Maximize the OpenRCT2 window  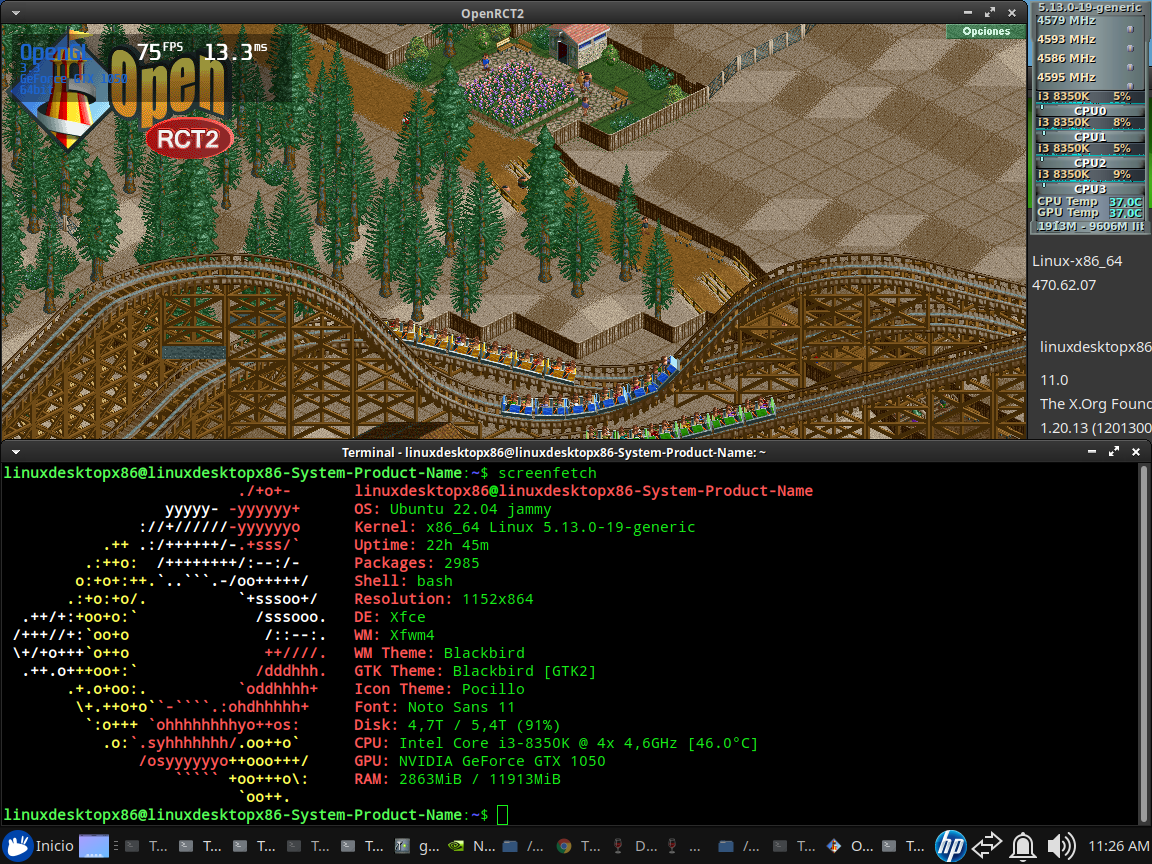[x=990, y=12]
